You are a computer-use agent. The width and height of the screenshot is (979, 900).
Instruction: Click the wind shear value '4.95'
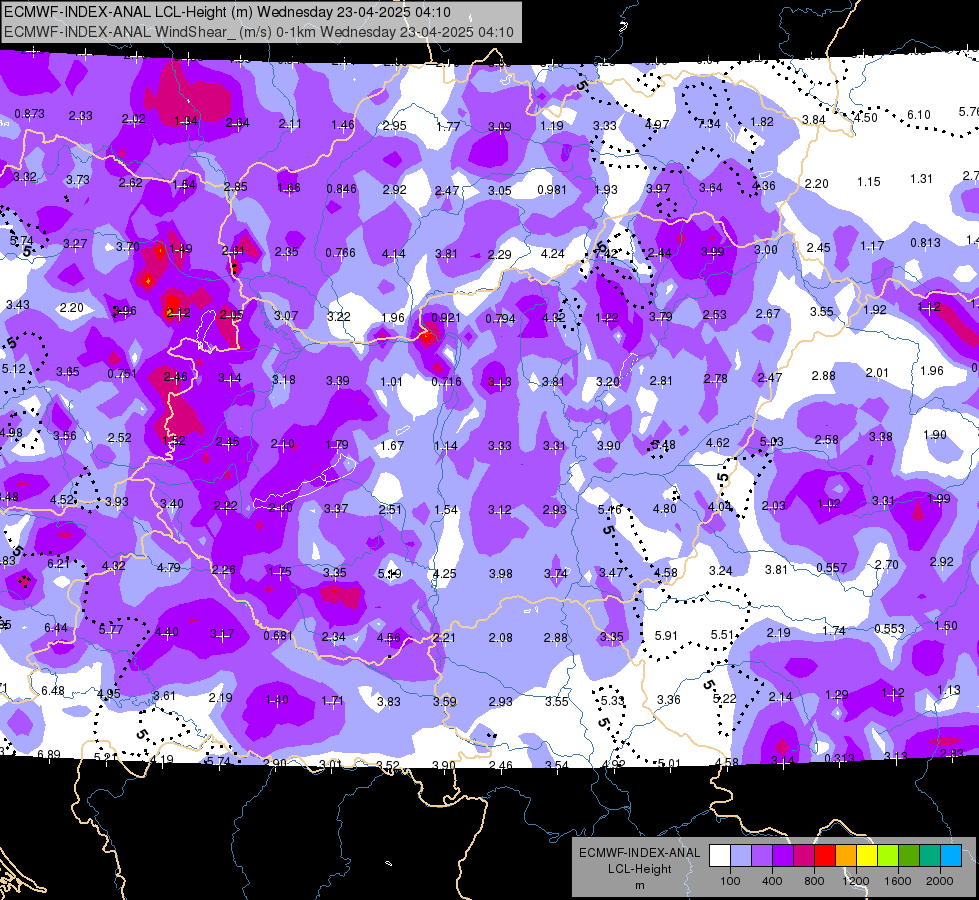click(109, 693)
